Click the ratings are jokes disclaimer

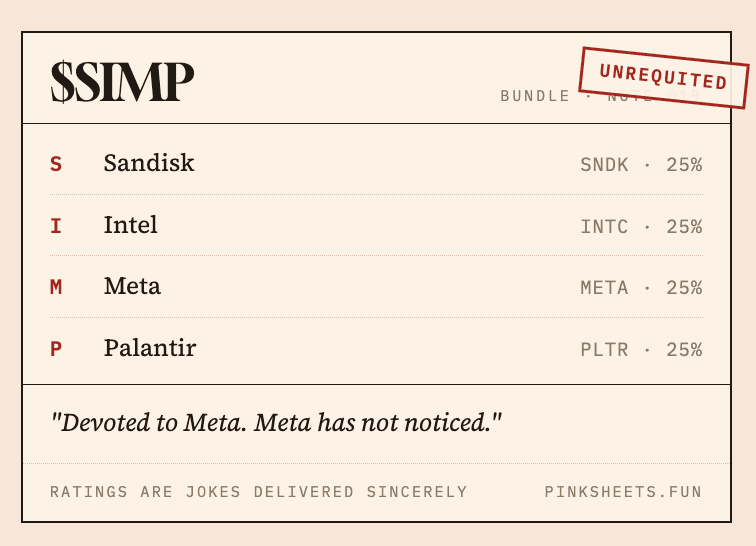(258, 492)
